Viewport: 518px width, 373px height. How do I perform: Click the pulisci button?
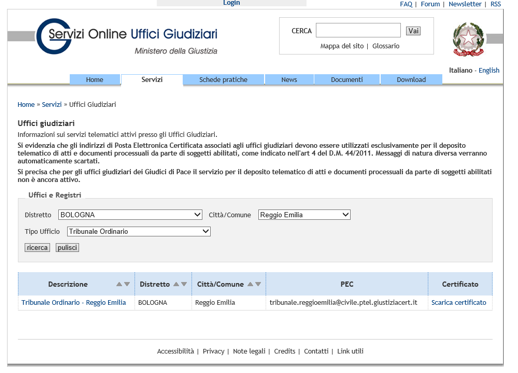tap(67, 248)
